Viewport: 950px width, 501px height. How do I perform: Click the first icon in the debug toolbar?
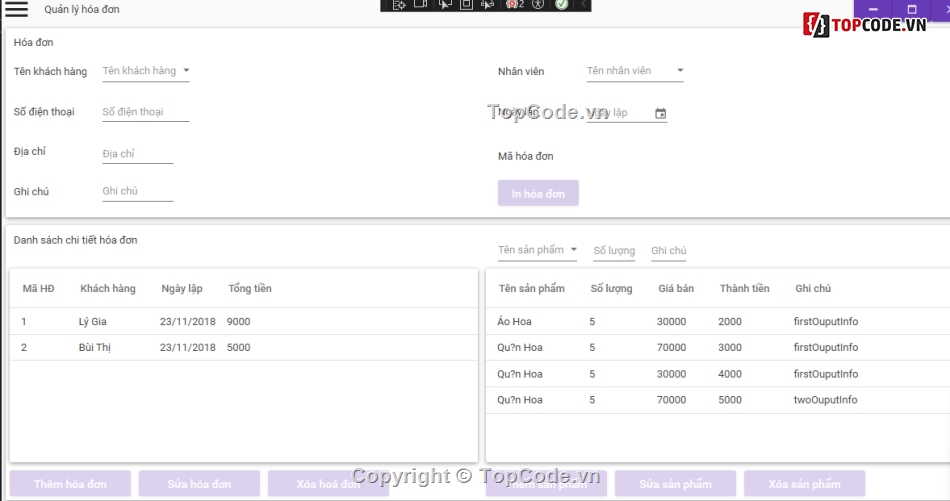398,5
